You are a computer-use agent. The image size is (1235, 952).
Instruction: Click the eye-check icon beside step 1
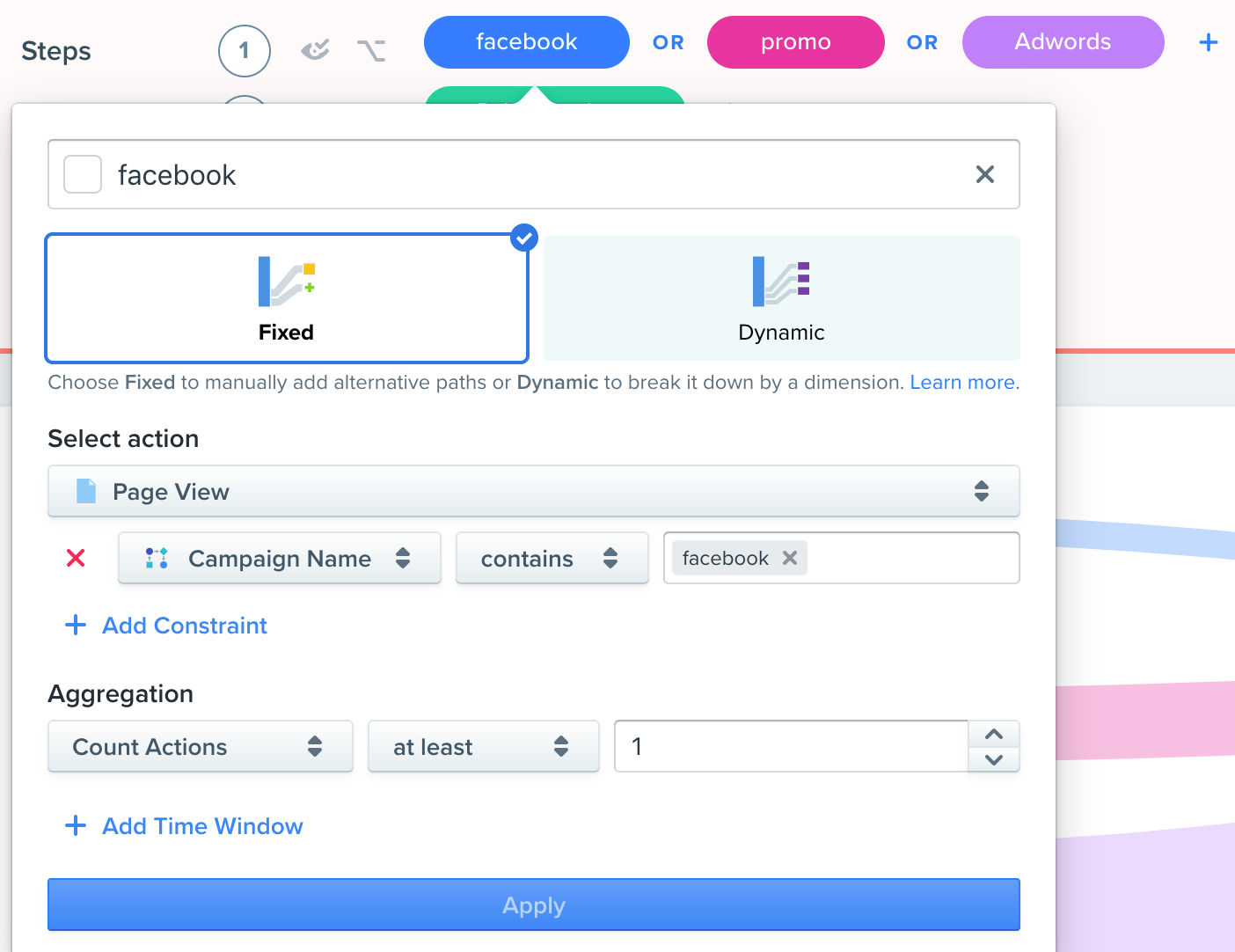[x=315, y=50]
